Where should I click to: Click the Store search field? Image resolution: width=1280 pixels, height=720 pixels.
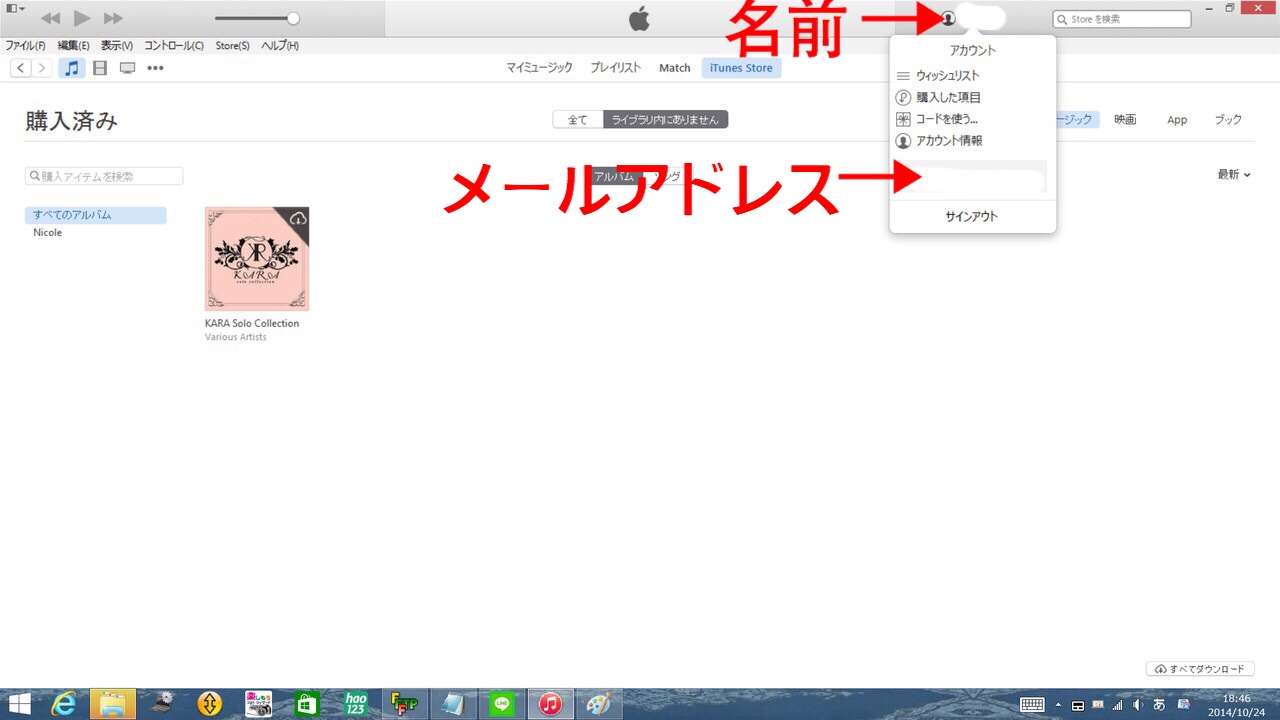[x=1122, y=19]
